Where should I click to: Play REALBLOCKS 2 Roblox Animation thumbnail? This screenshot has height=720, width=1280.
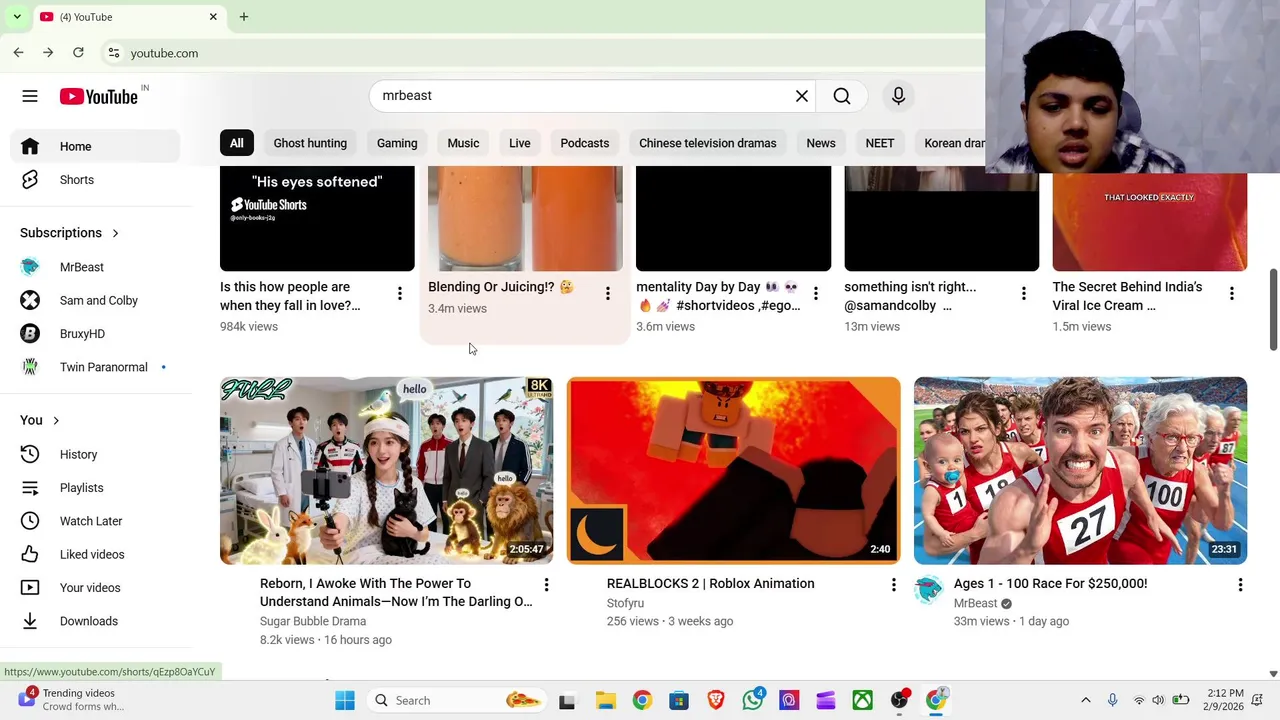tap(733, 470)
